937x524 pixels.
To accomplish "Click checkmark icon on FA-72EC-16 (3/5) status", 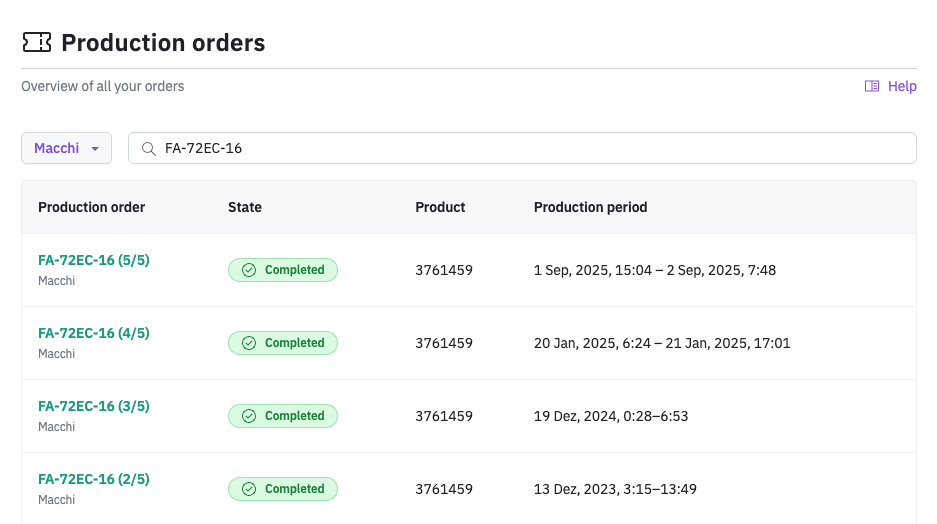I will tap(249, 416).
